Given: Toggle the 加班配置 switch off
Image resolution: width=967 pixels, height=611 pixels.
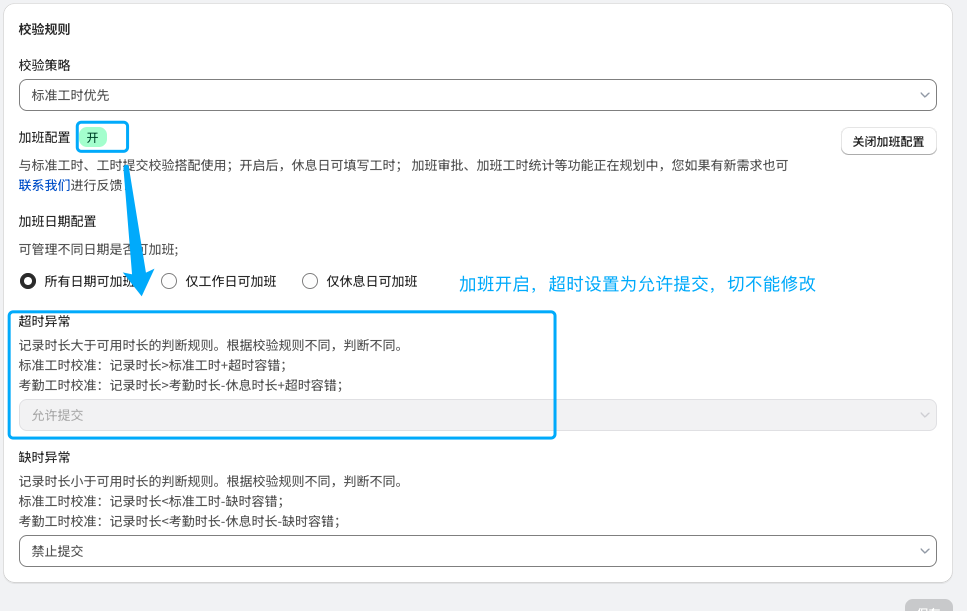Looking at the screenshot, I should [x=93, y=137].
